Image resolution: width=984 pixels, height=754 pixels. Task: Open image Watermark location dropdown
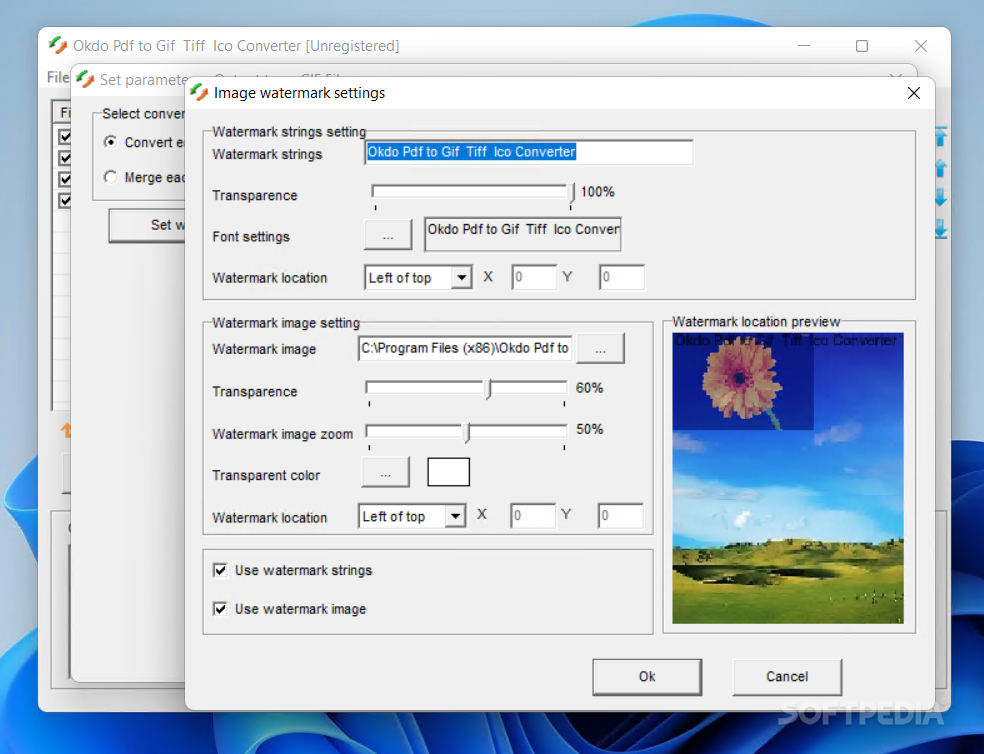pyautogui.click(x=455, y=516)
